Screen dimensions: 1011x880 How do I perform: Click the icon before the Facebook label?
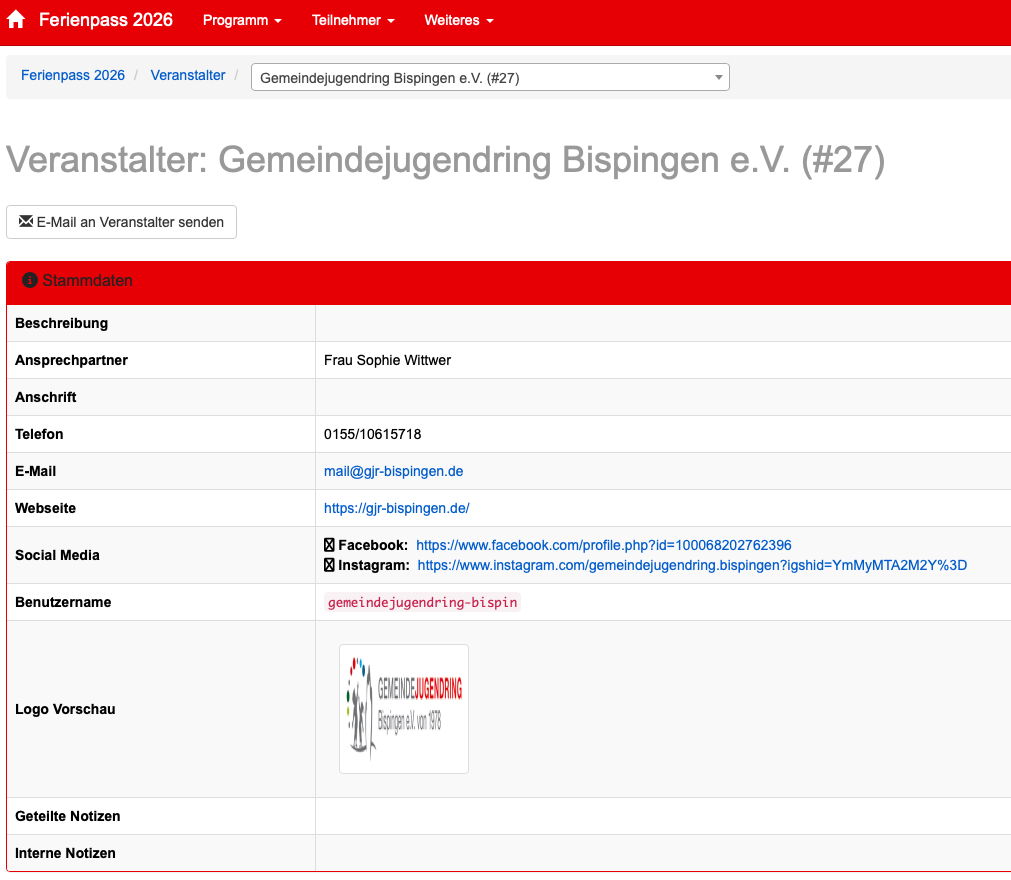tap(329, 546)
